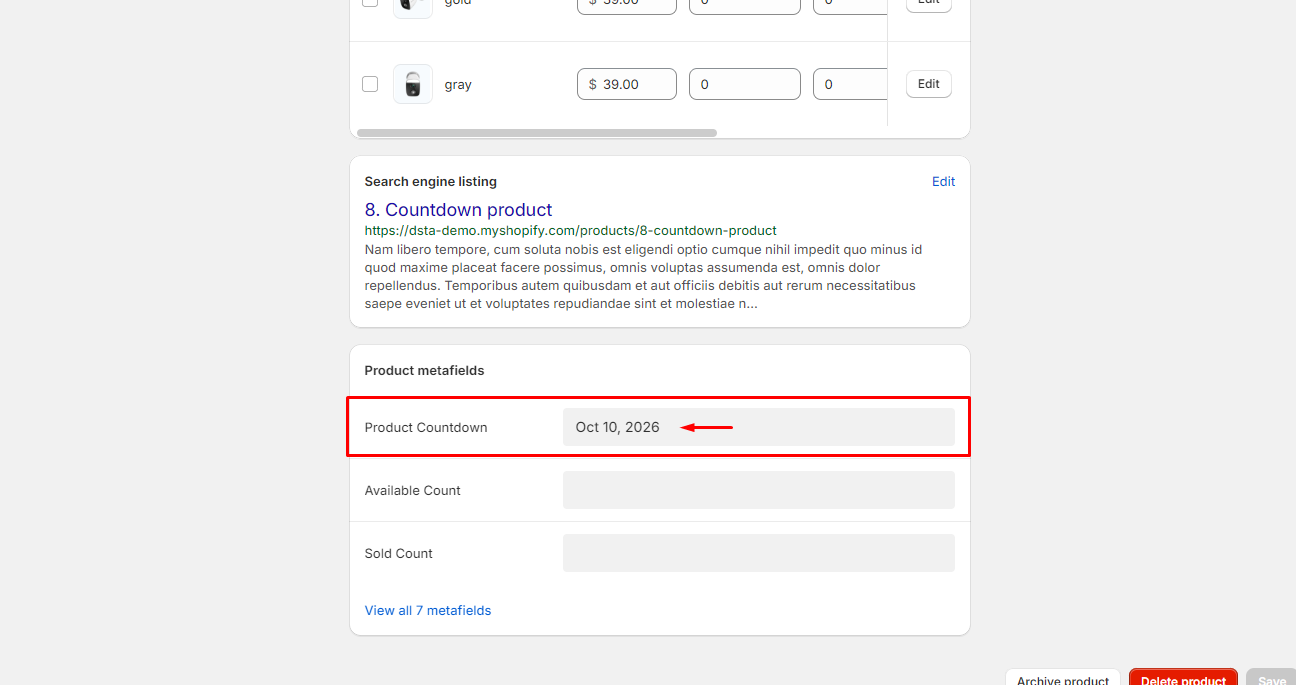
Task: Click the Archive product button
Action: [1063, 678]
